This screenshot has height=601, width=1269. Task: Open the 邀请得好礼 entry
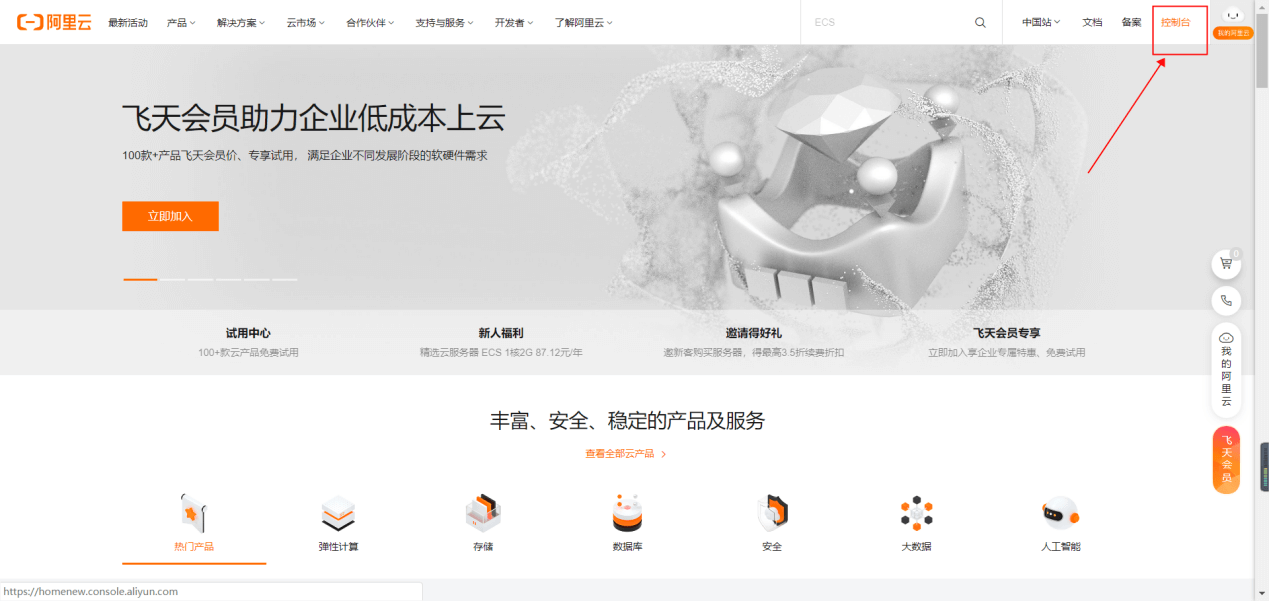(x=754, y=341)
